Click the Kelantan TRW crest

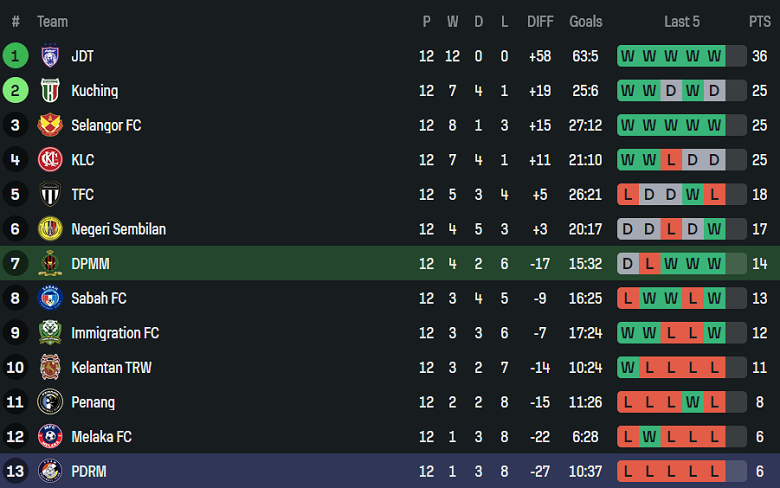point(50,367)
